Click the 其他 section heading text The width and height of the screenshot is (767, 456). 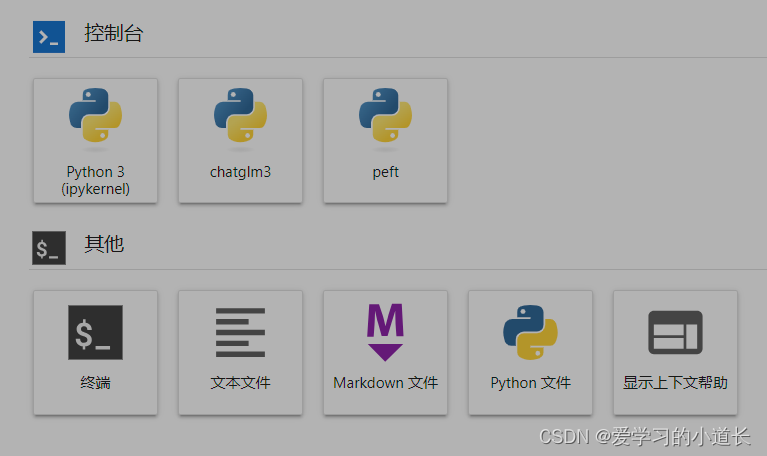click(104, 244)
